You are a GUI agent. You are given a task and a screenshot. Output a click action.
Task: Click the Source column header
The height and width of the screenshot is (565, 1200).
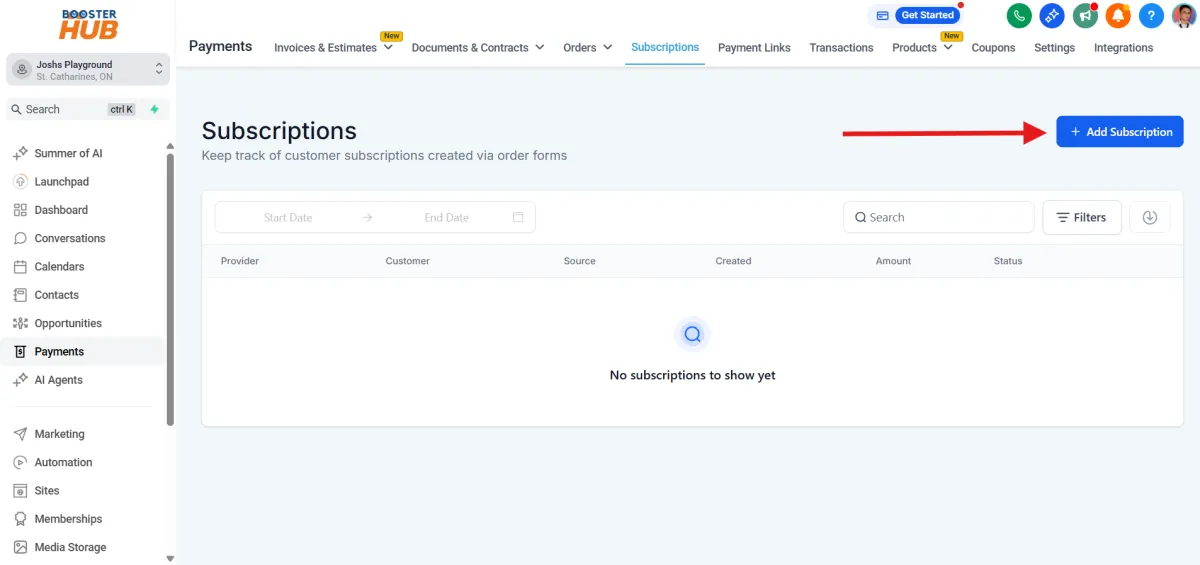point(580,261)
